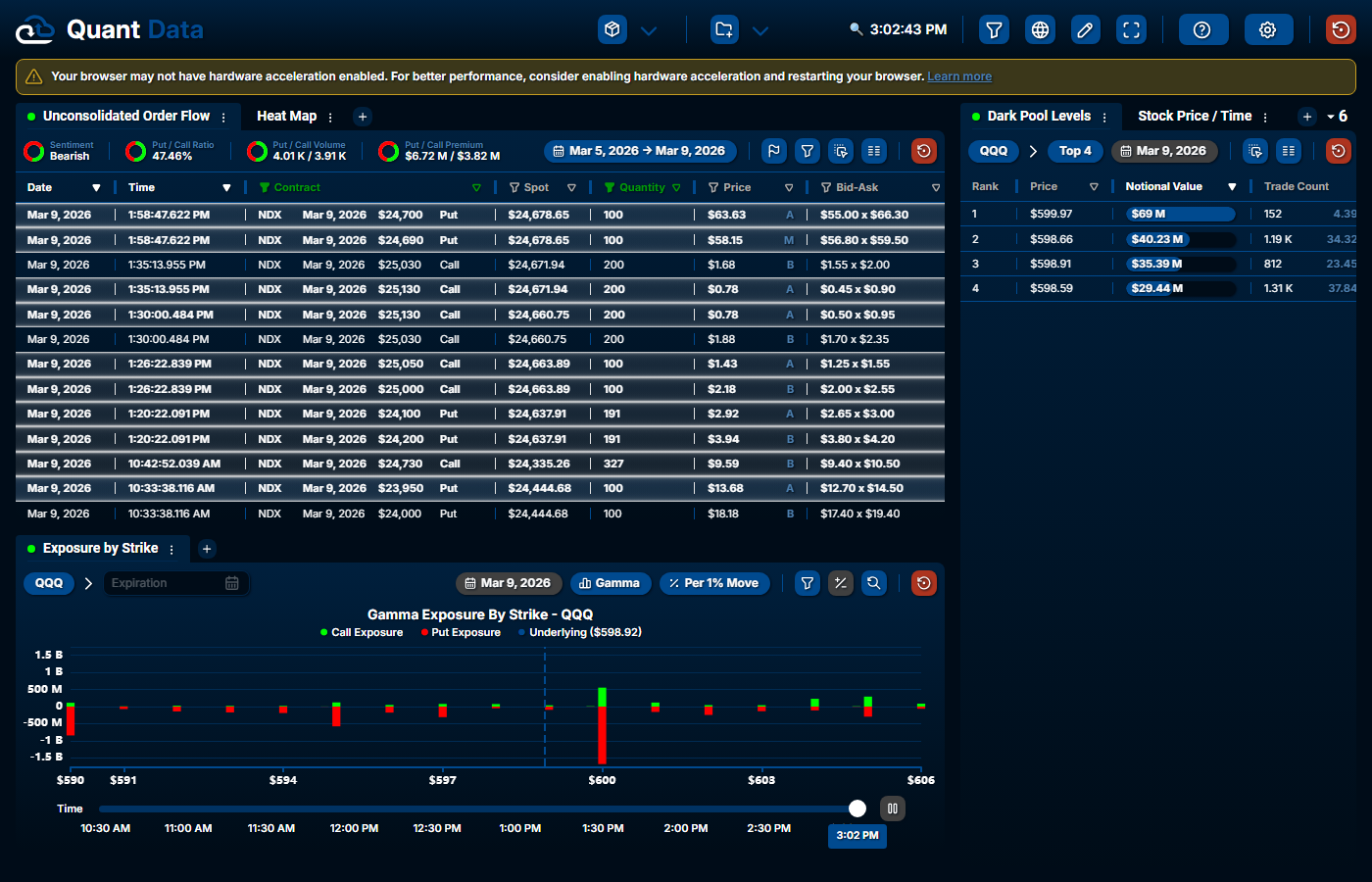Toggle the percent icon in Exposure toolbar

pyautogui.click(x=841, y=583)
